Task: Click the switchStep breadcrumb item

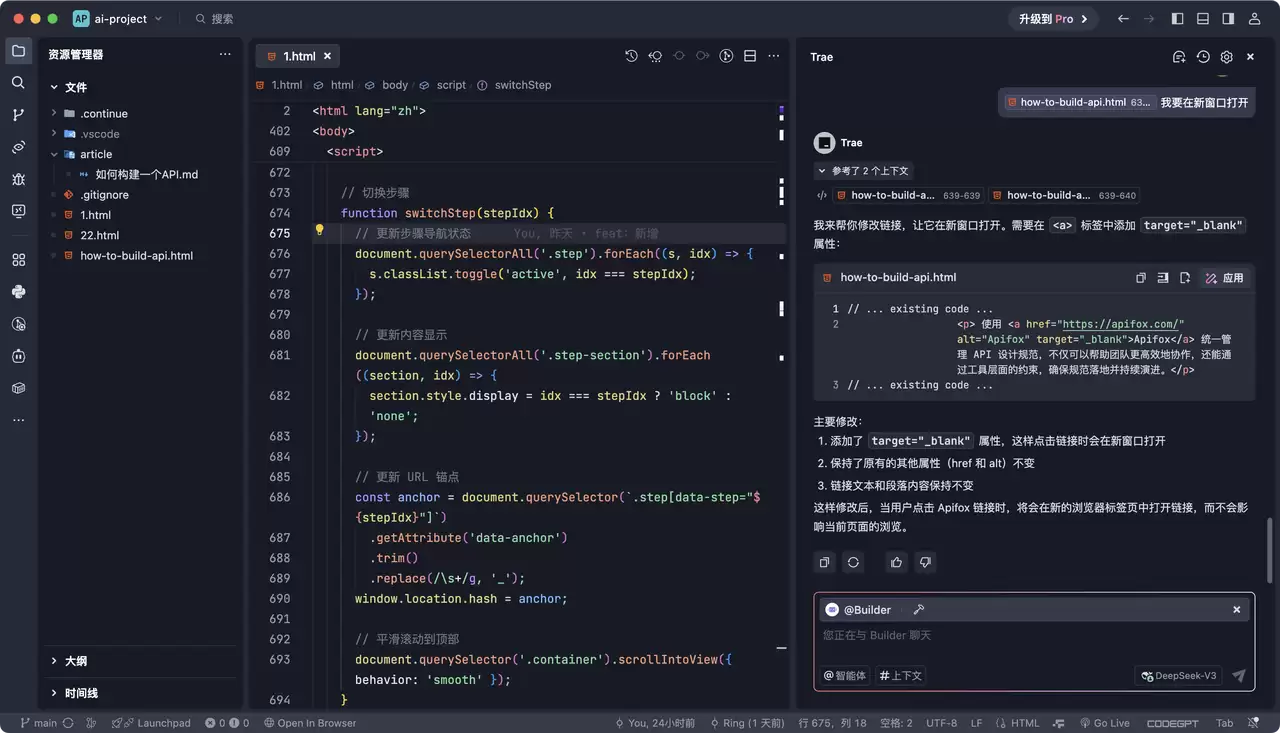Action: click(523, 85)
